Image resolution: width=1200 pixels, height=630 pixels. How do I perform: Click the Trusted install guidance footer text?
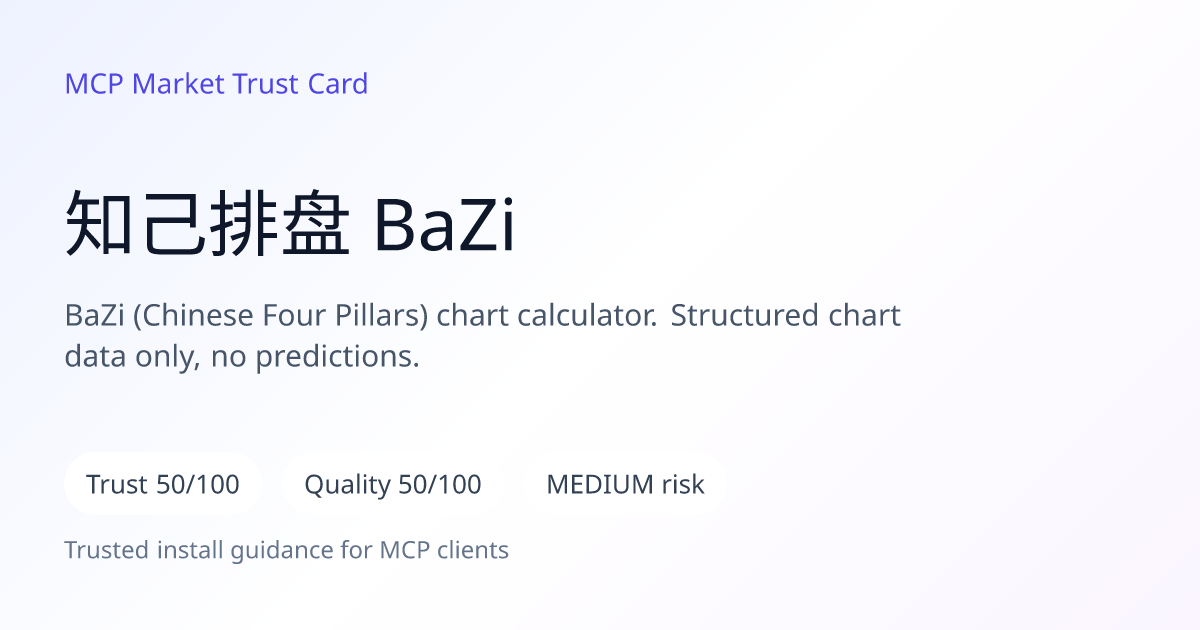(287, 550)
